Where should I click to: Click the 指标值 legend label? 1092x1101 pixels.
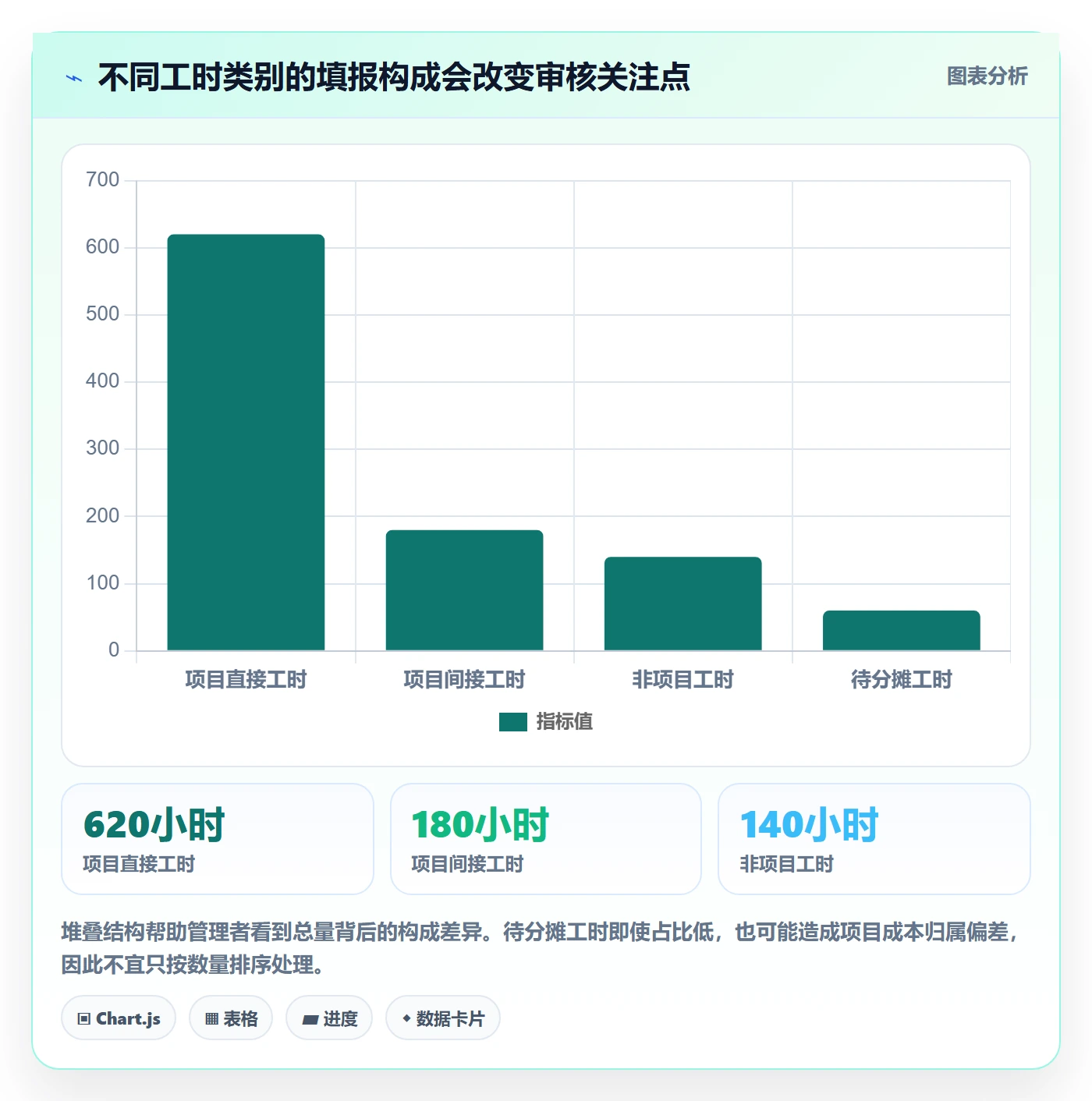[x=565, y=722]
